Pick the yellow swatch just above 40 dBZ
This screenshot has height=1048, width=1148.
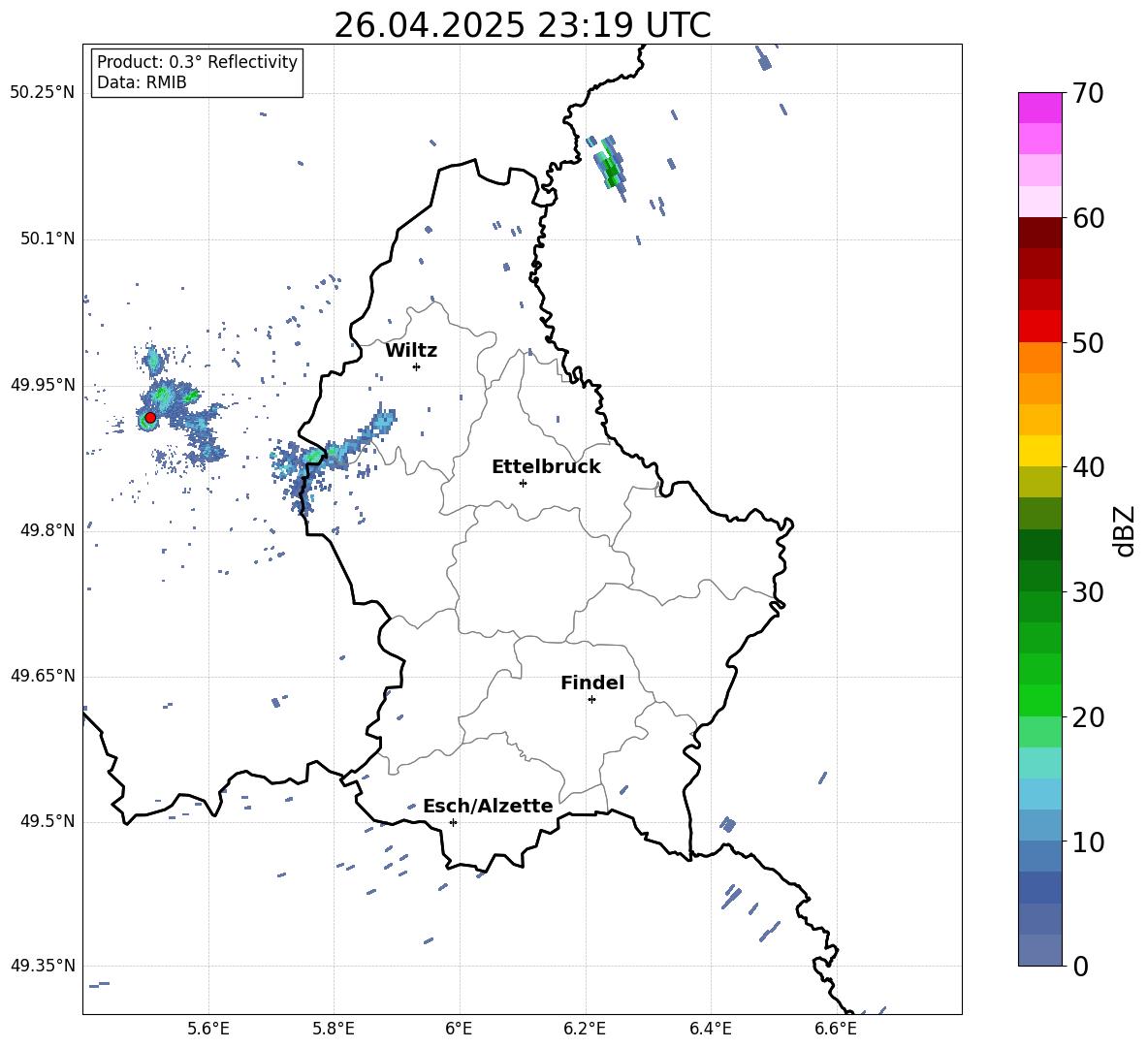pos(1039,451)
